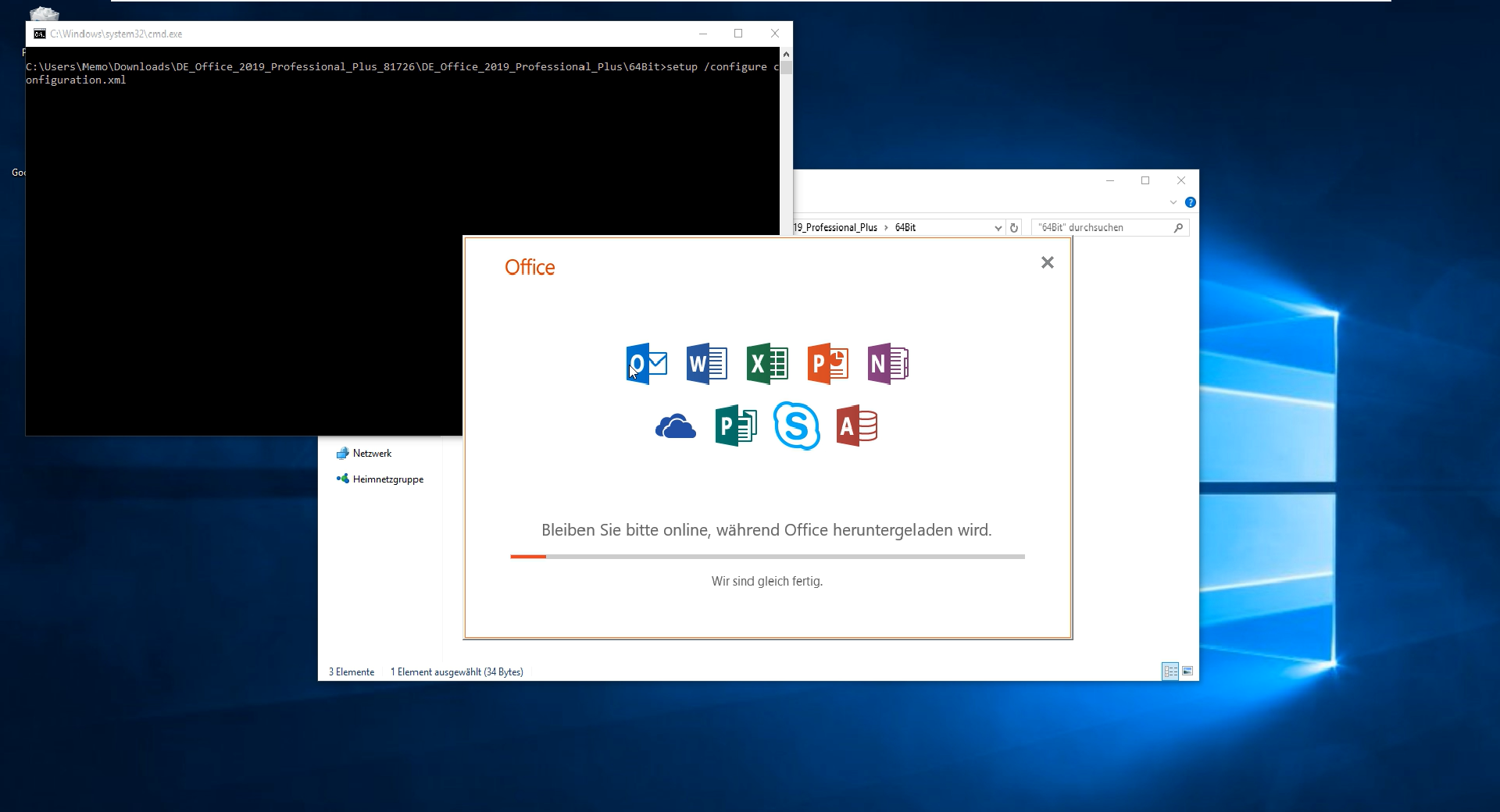Click the Access icon in Office installer

click(857, 426)
